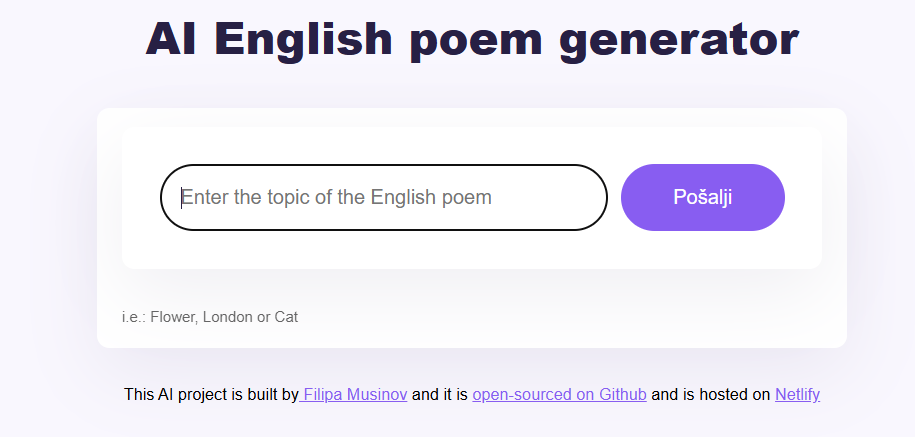
Task: Visit the Netlify hosting link
Action: click(x=797, y=394)
